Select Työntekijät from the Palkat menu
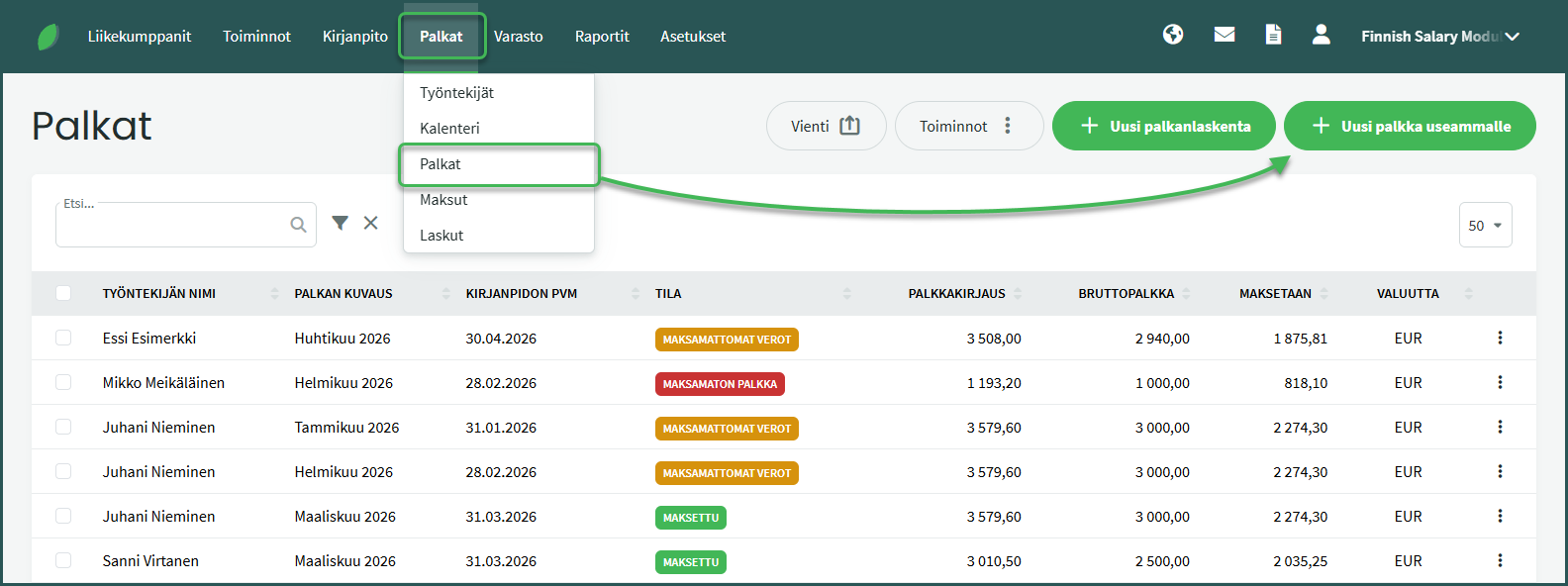The width and height of the screenshot is (1568, 586). point(456,92)
